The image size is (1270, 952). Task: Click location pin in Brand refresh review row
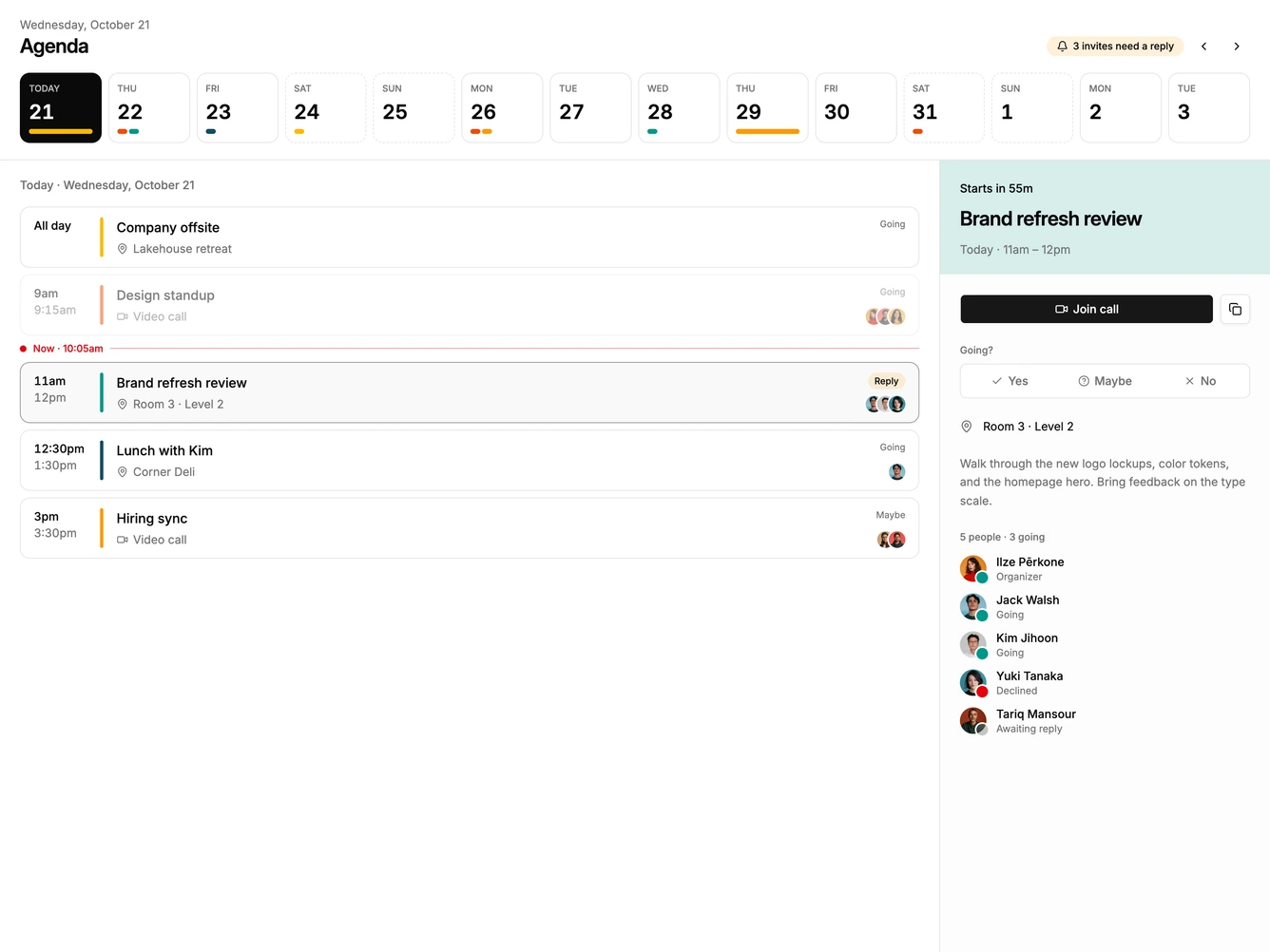[x=123, y=404]
